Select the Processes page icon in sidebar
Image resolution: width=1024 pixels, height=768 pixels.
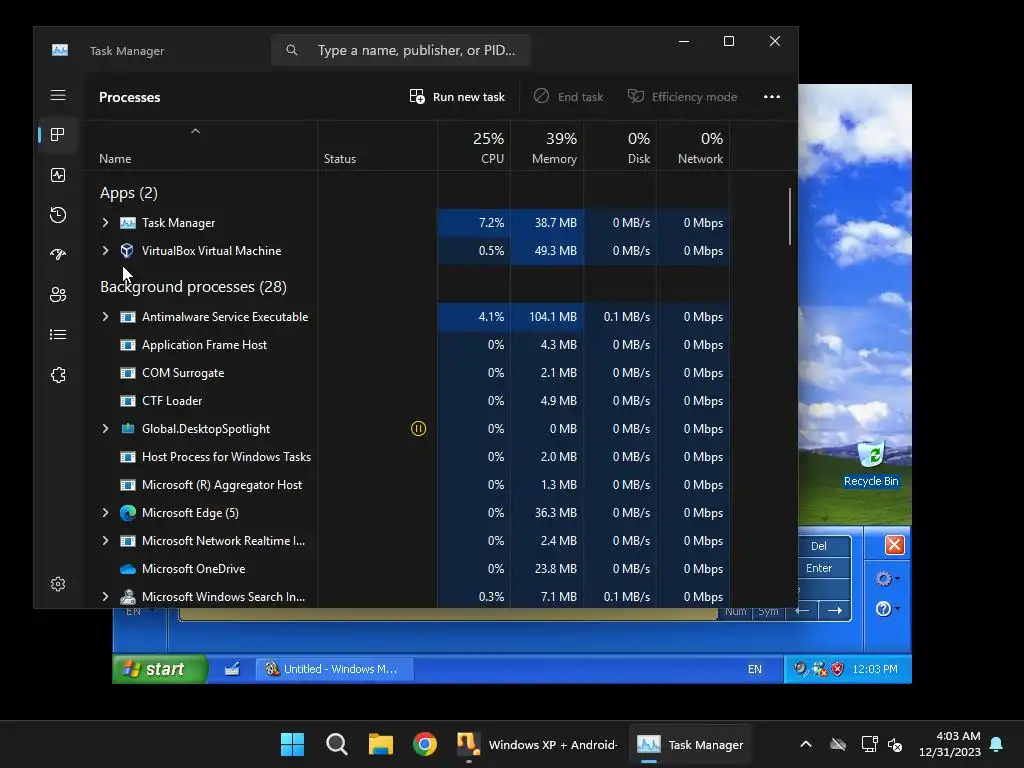[x=58, y=135]
